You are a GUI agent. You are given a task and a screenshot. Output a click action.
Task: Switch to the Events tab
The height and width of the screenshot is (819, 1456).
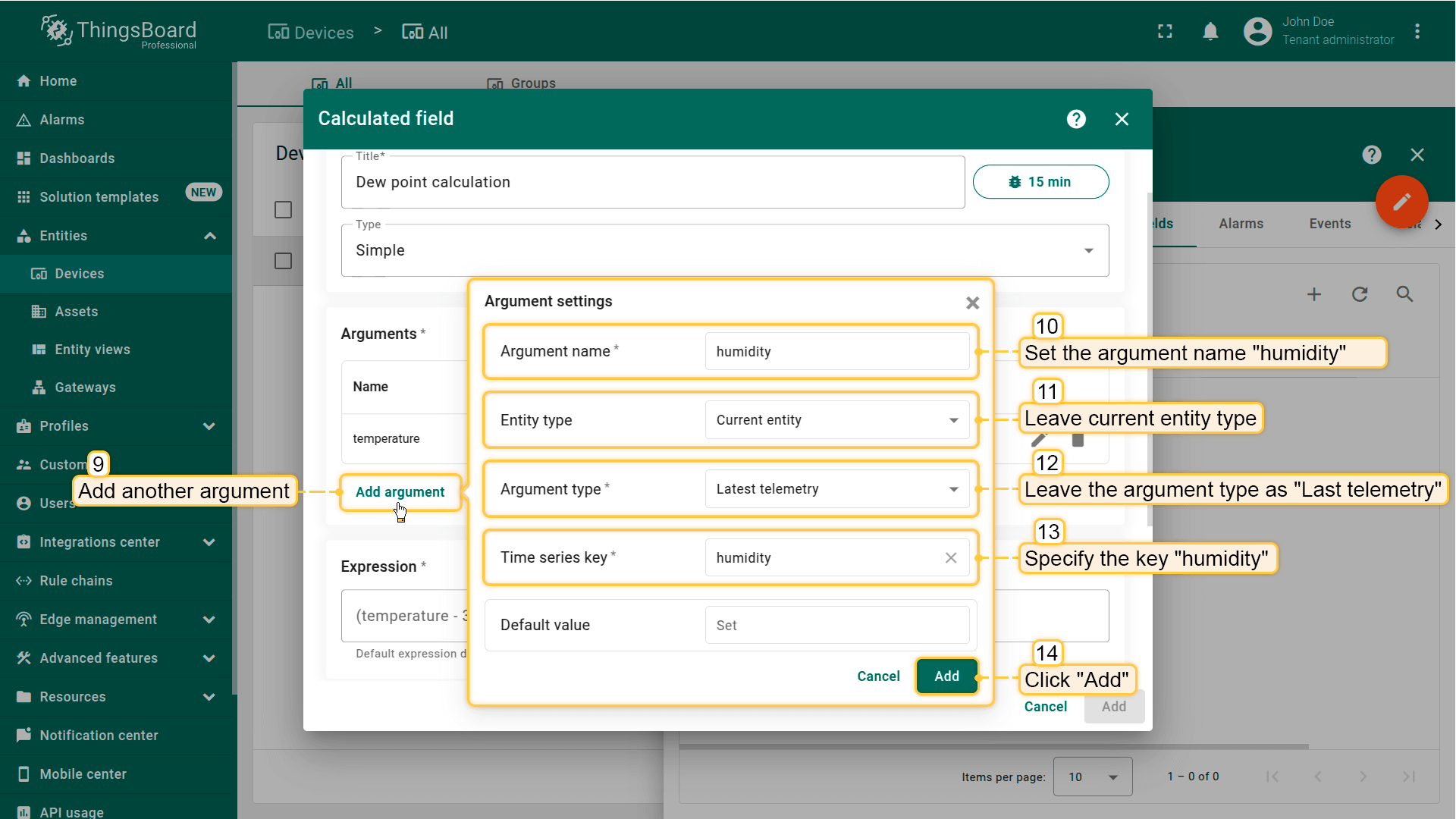[x=1329, y=224]
